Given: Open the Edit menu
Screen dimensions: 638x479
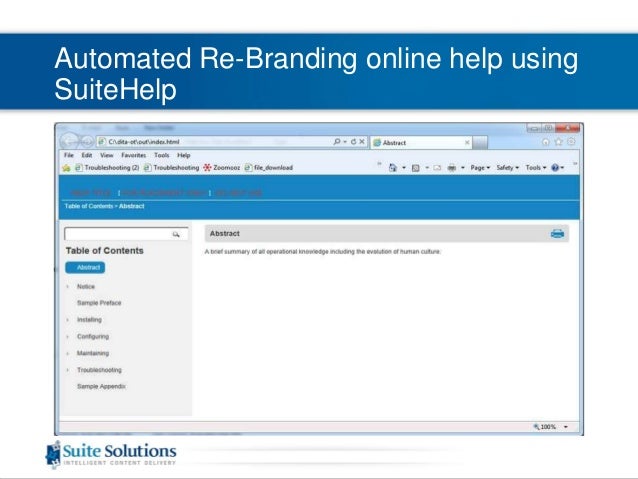Looking at the screenshot, I should click(x=87, y=155).
